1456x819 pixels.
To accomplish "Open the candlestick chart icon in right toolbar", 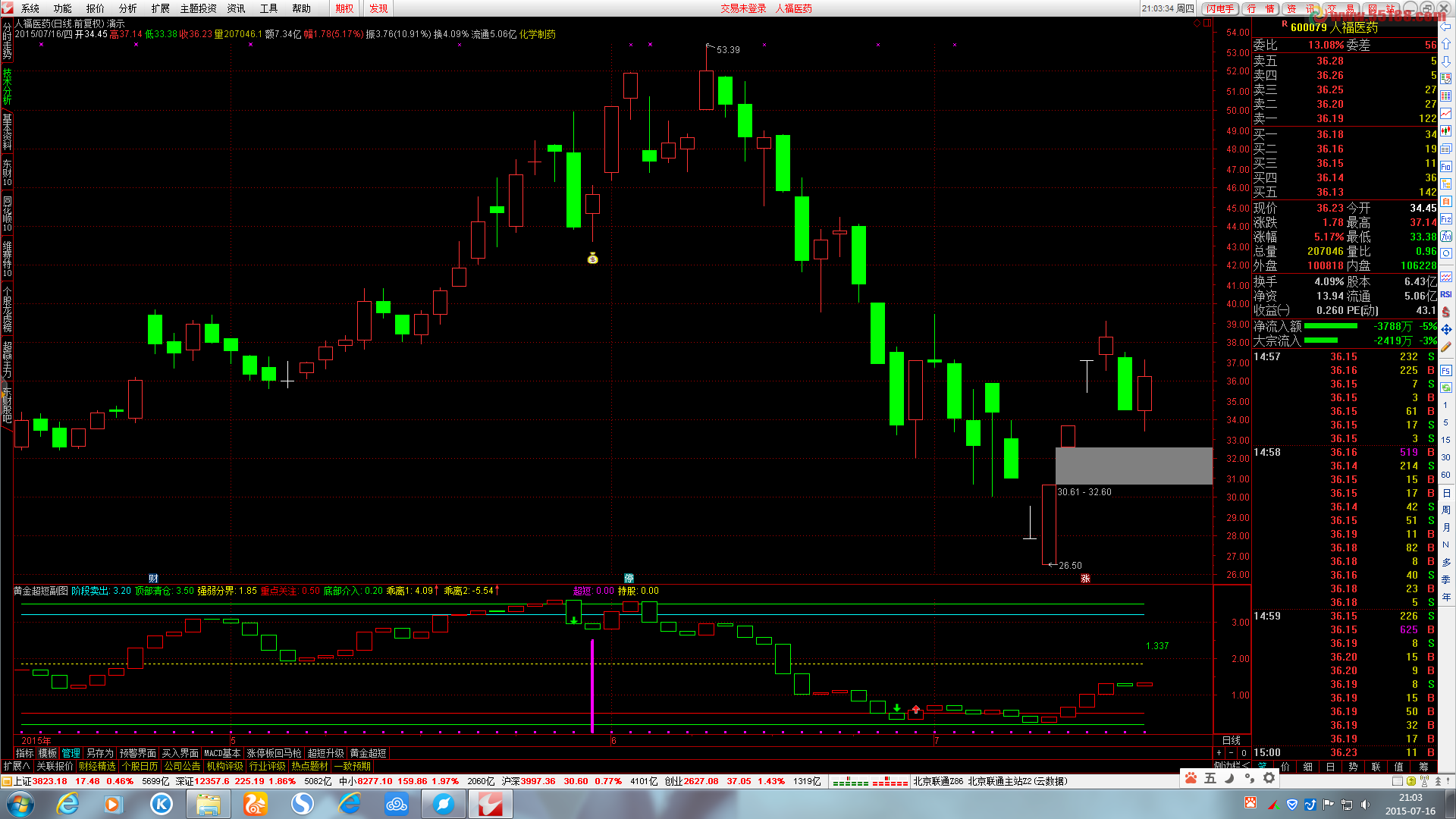I will coord(1446,130).
